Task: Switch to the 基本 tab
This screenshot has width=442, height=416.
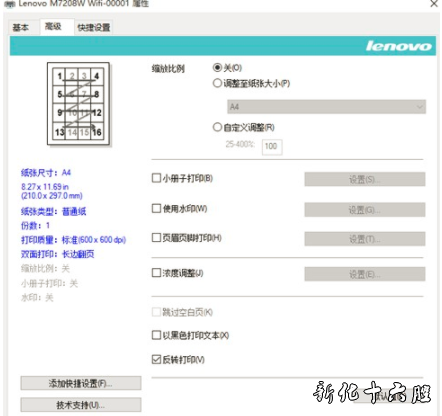Action: click(x=21, y=27)
